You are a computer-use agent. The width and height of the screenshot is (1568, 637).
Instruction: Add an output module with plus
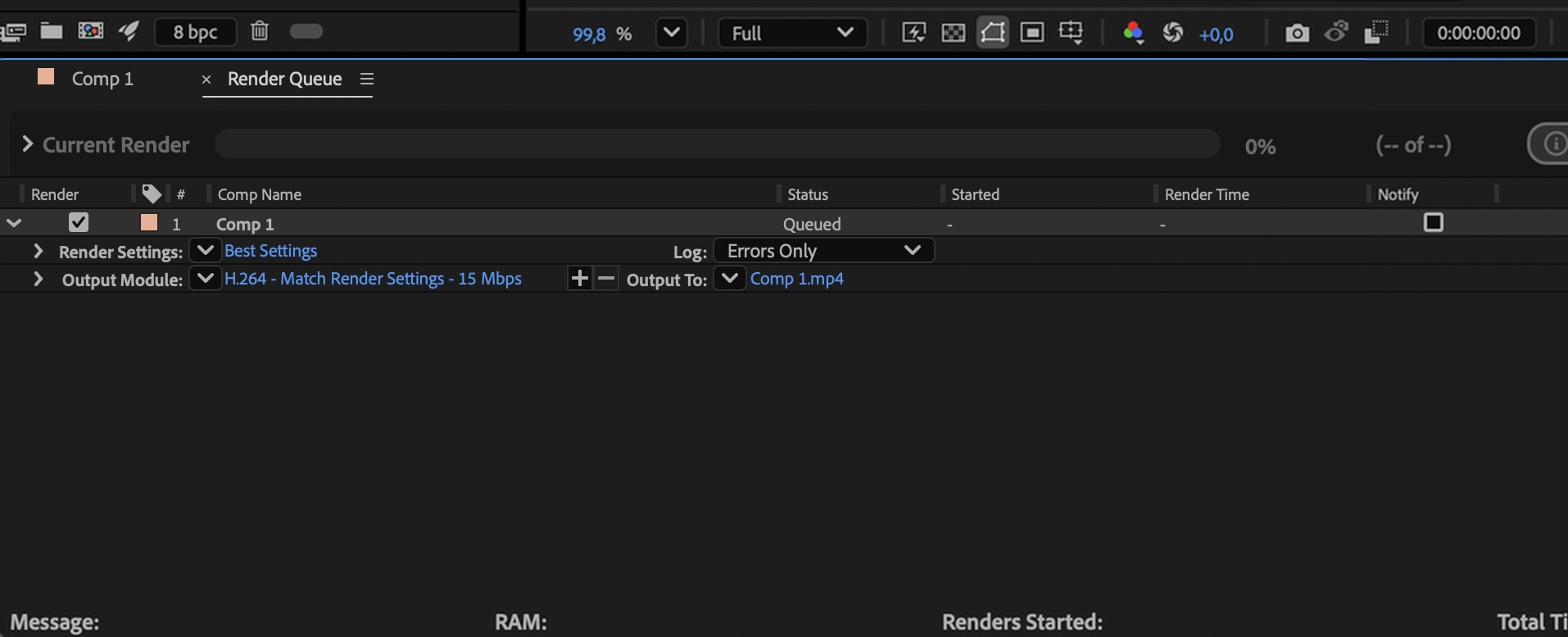(579, 279)
